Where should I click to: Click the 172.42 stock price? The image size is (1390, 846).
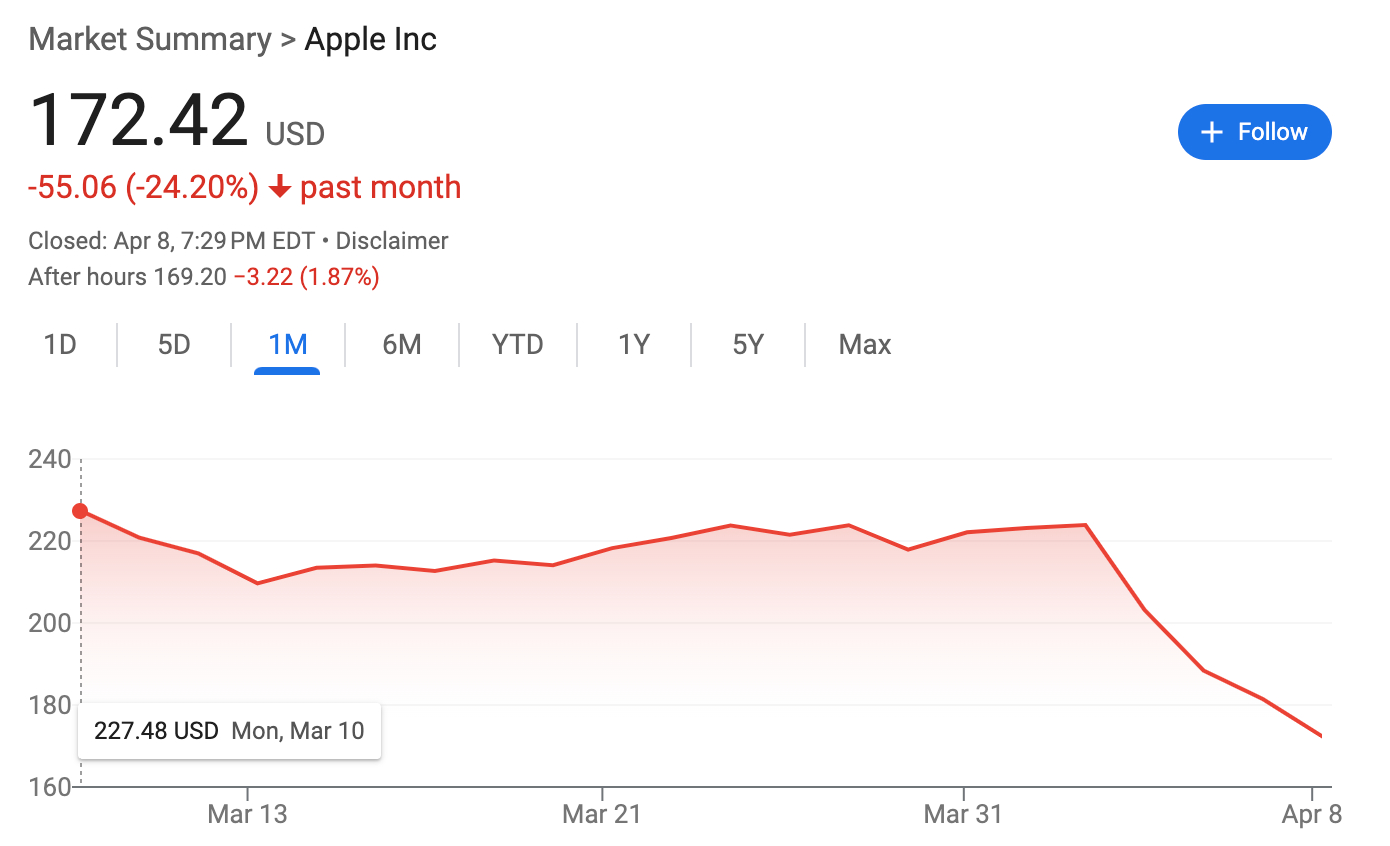click(x=138, y=122)
